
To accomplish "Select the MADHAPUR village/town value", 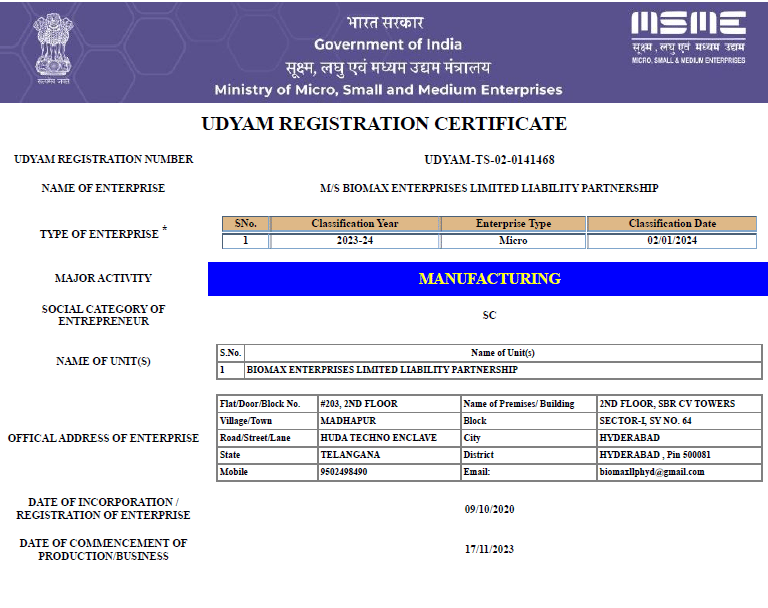I will [x=389, y=421].
